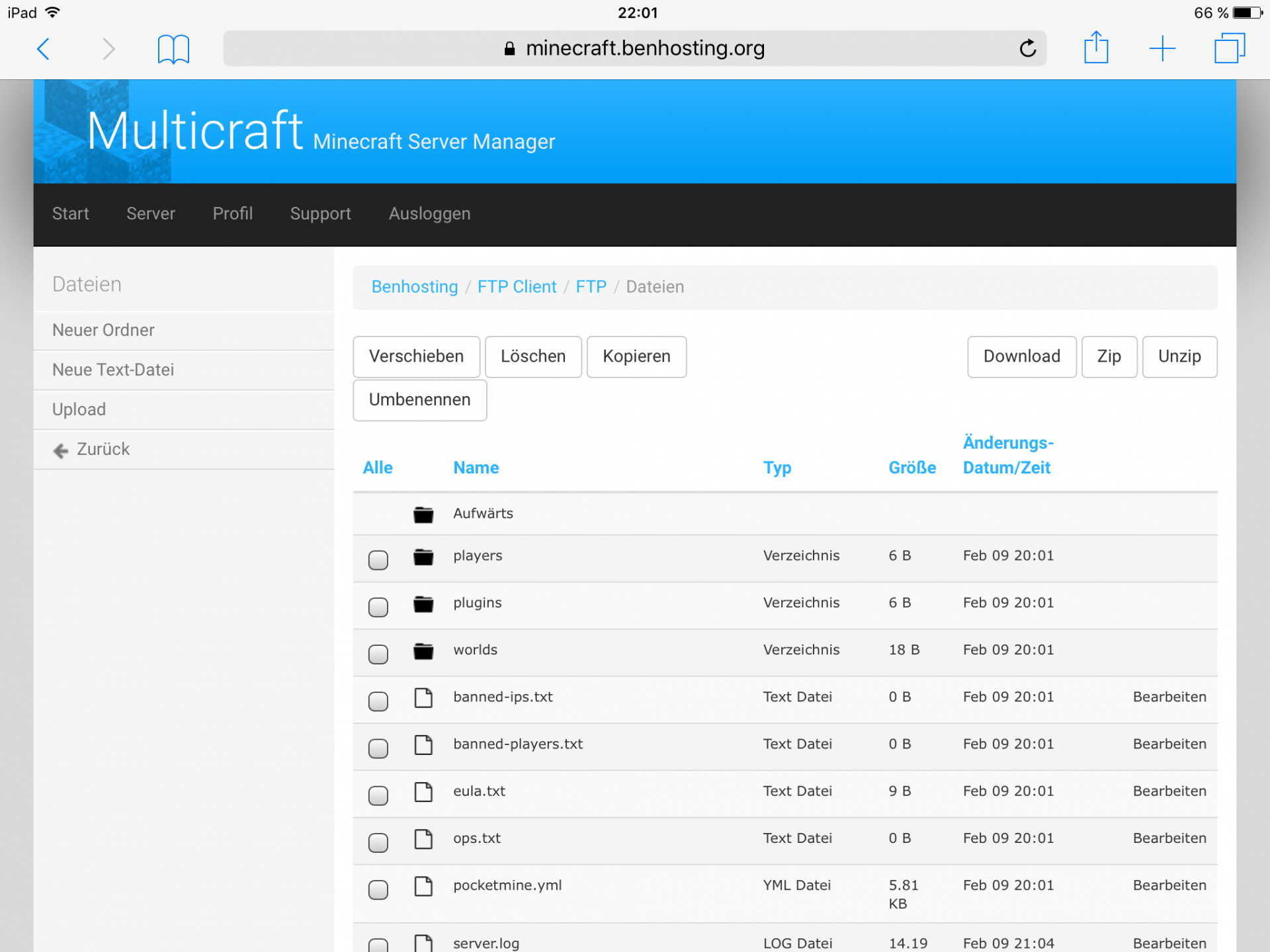
Task: Tap the pocketmine.yml file icon
Action: pyautogui.click(x=423, y=886)
